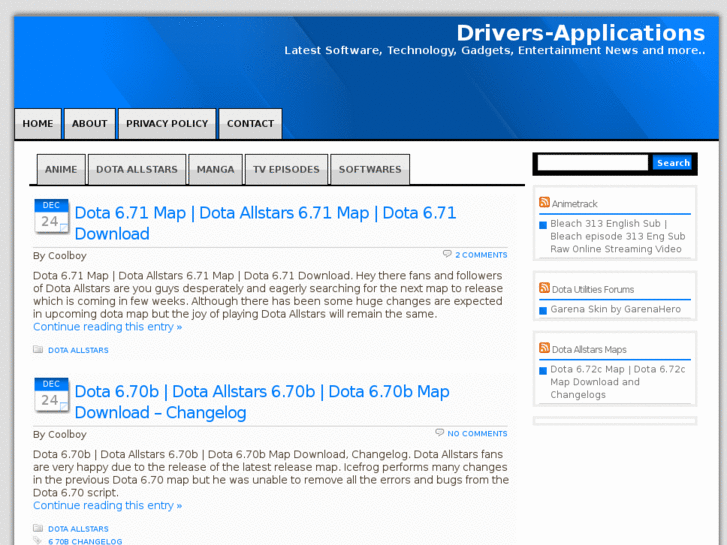727x545 pixels.
Task: Select the Dota Allstars category tab
Action: pos(137,169)
